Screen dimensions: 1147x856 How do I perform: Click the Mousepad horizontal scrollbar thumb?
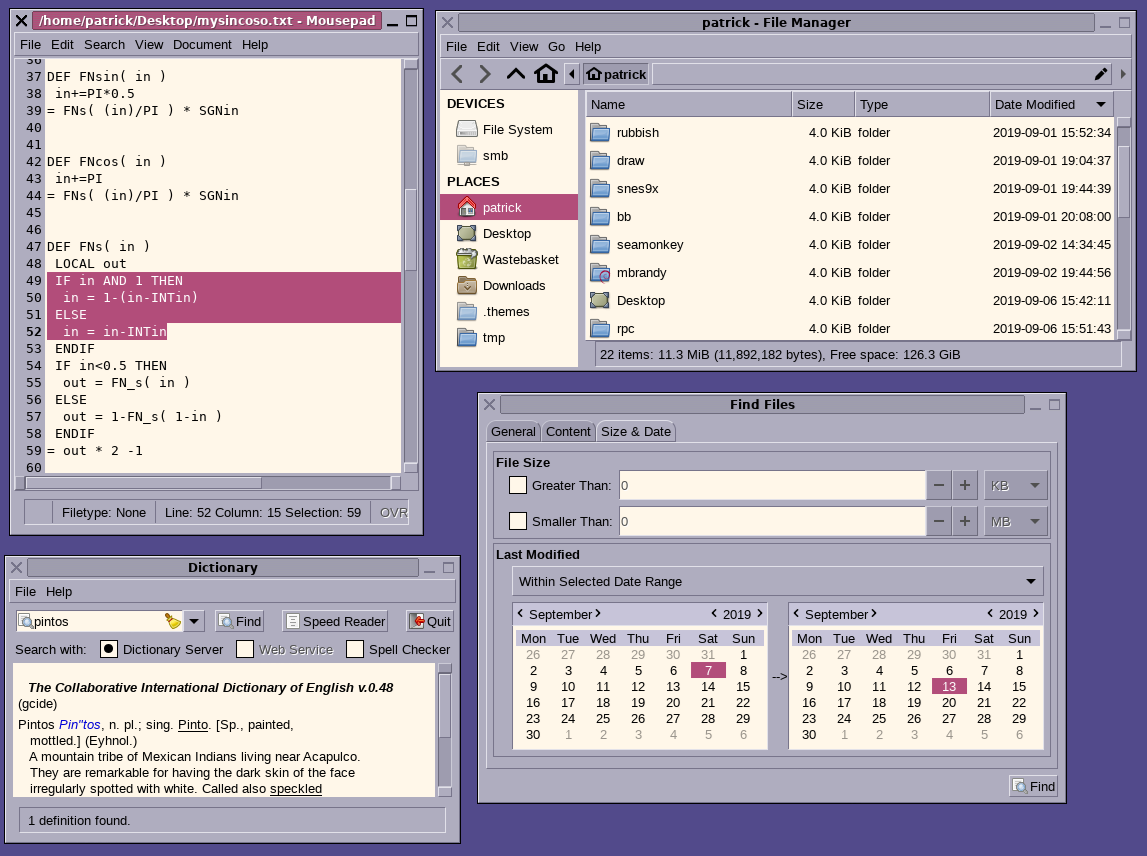coord(143,483)
